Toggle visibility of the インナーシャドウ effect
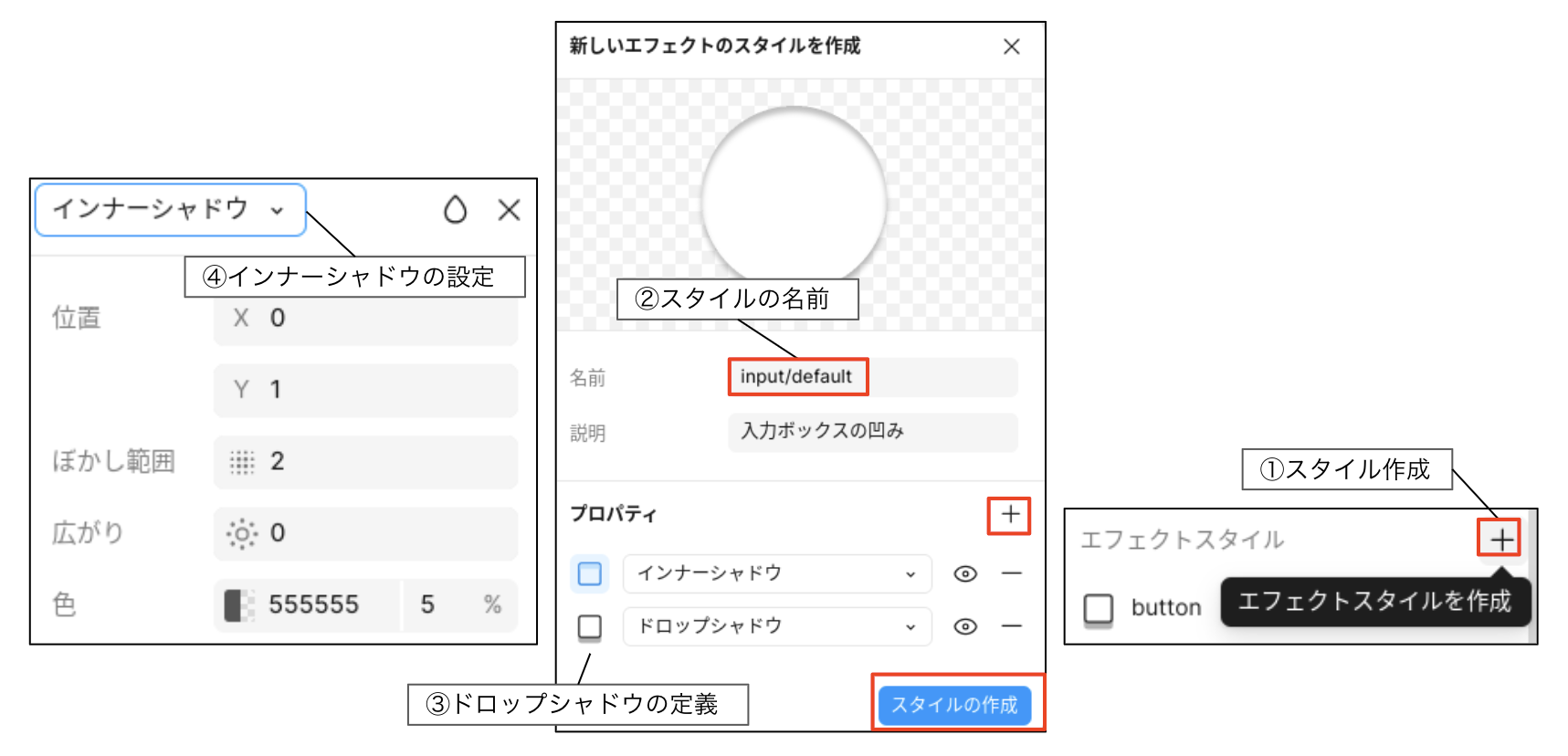 point(965,573)
